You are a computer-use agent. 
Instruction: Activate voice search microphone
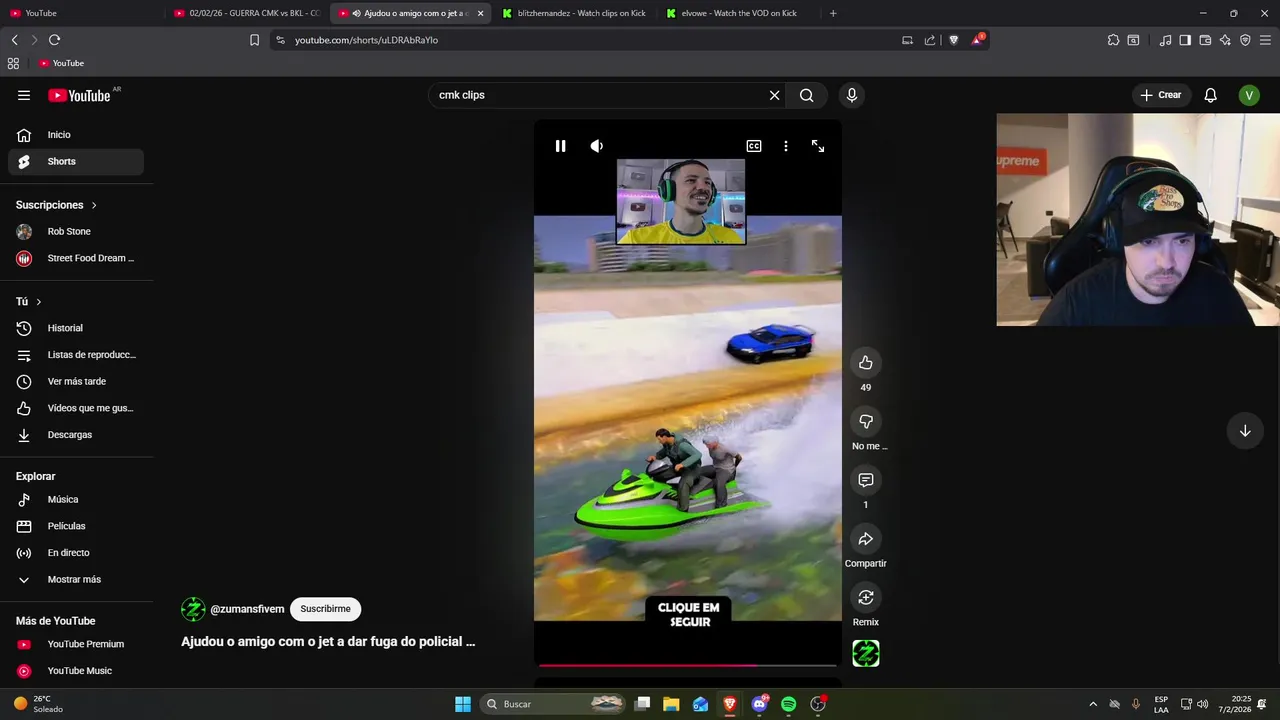(x=852, y=95)
